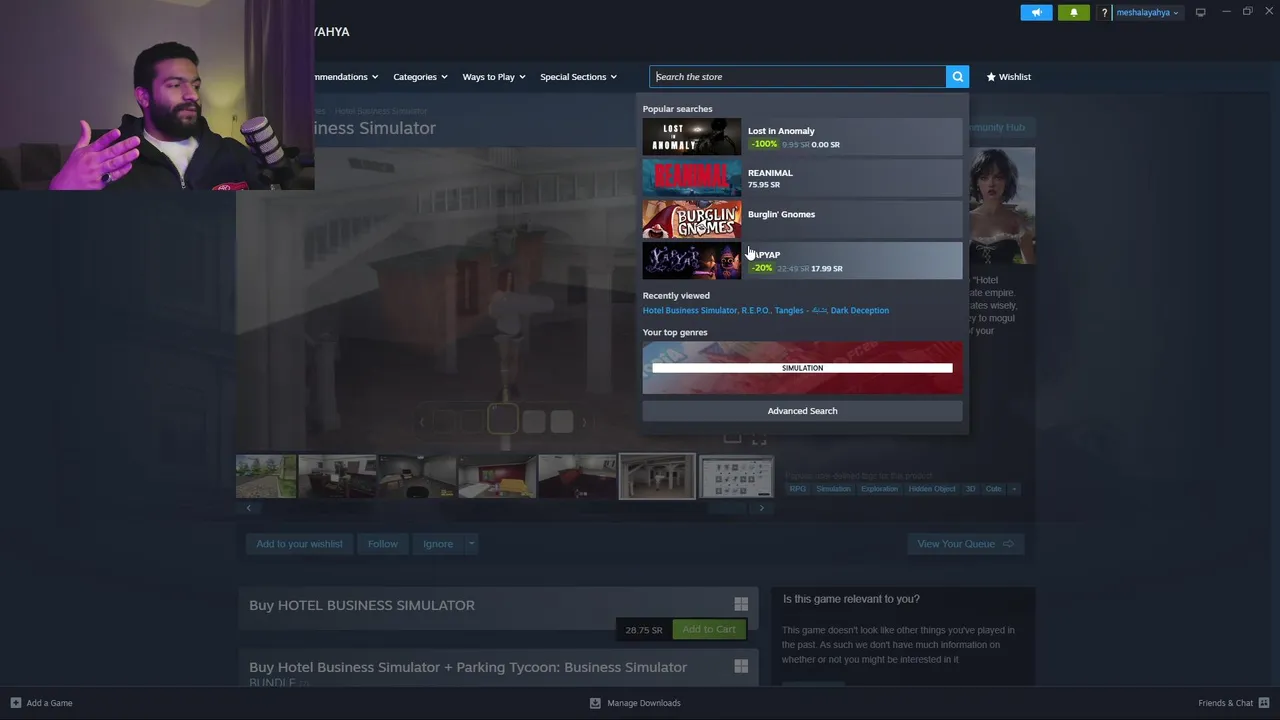Click the fullscreen icon under the video

click(x=759, y=439)
